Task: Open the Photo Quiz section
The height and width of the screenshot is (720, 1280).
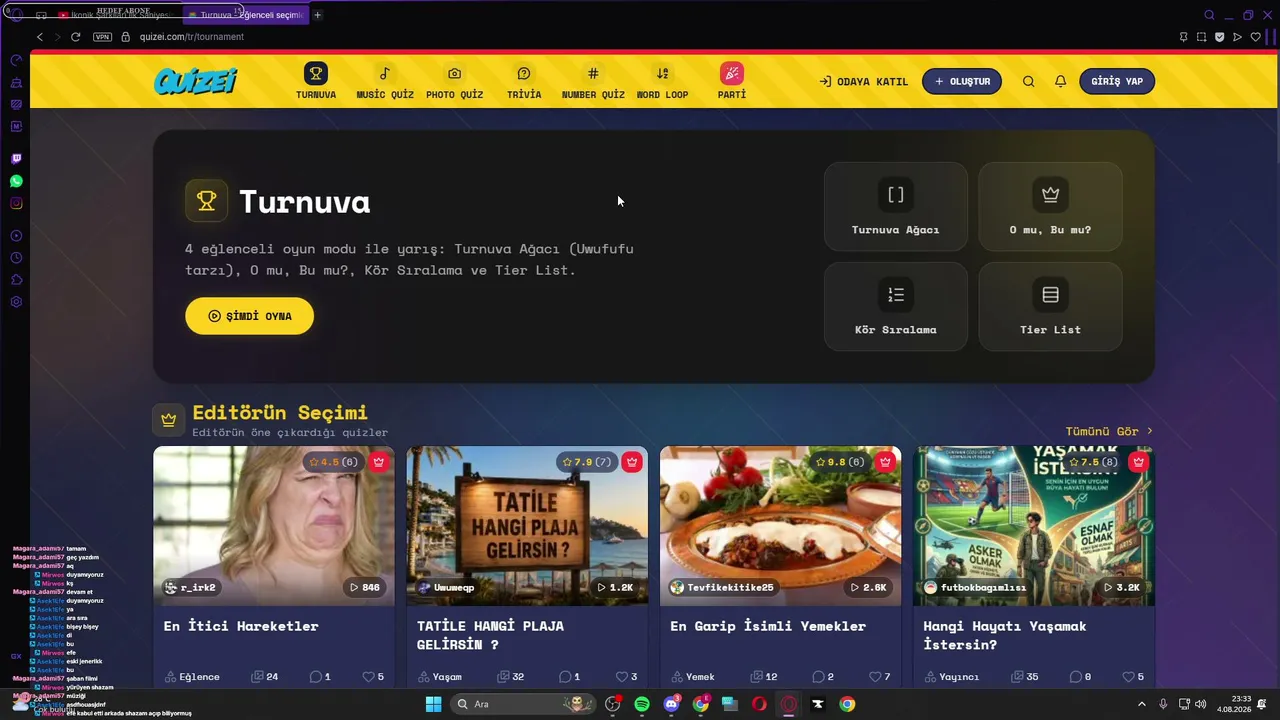Action: click(454, 81)
